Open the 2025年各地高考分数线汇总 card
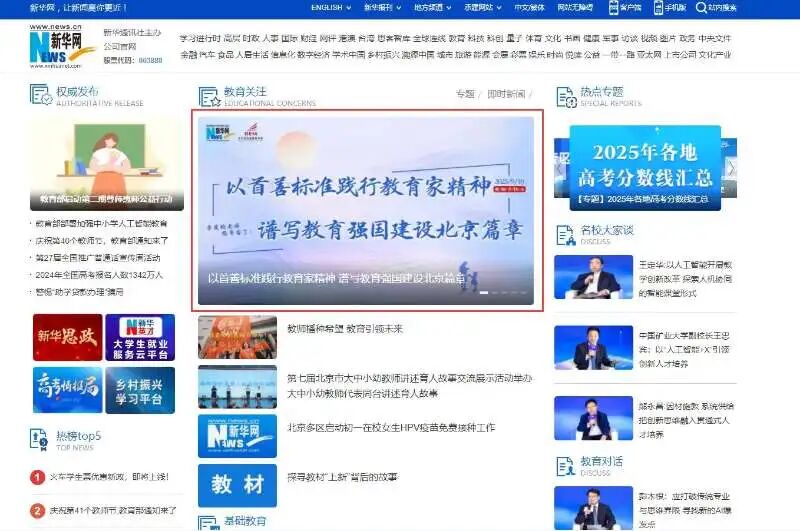The width and height of the screenshot is (800, 531). point(645,168)
